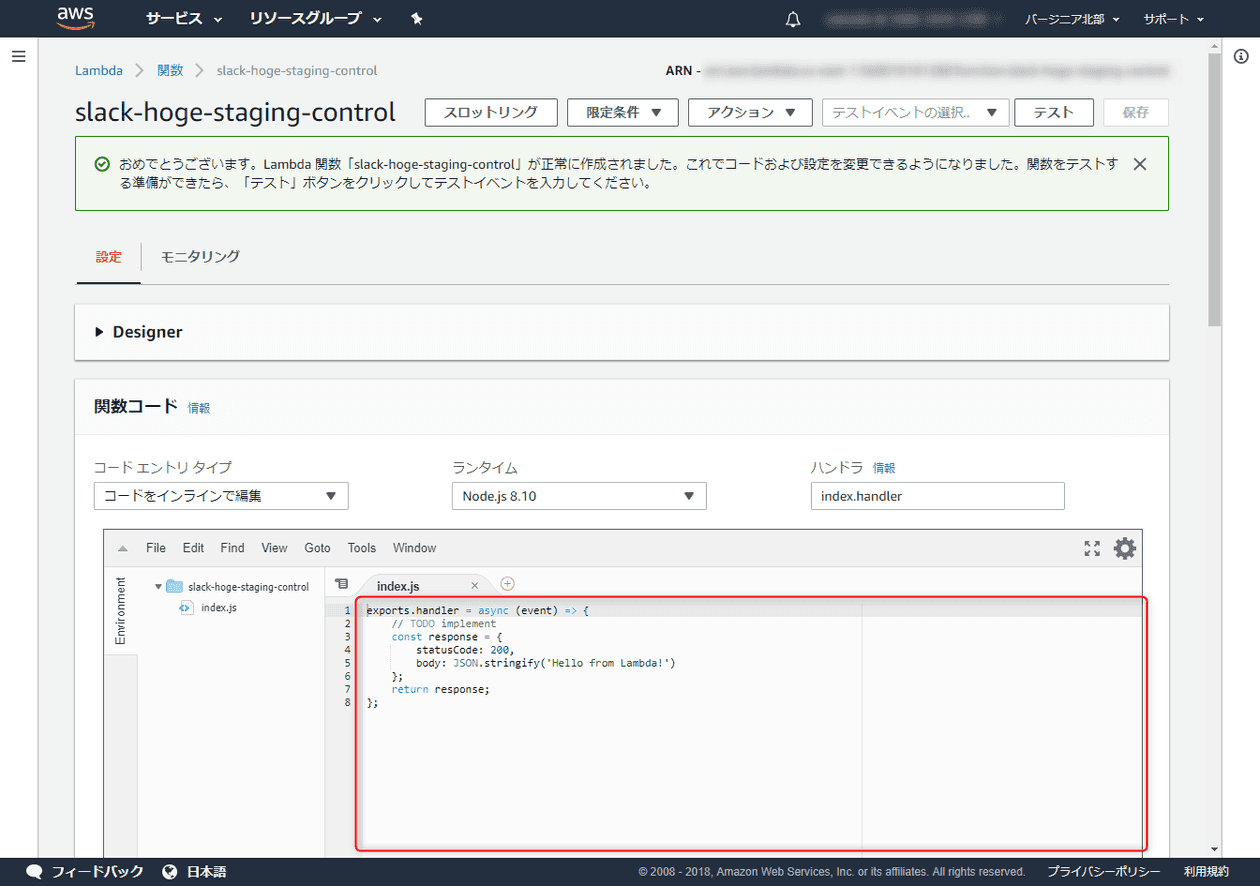Open the アクション dropdown

coord(750,112)
